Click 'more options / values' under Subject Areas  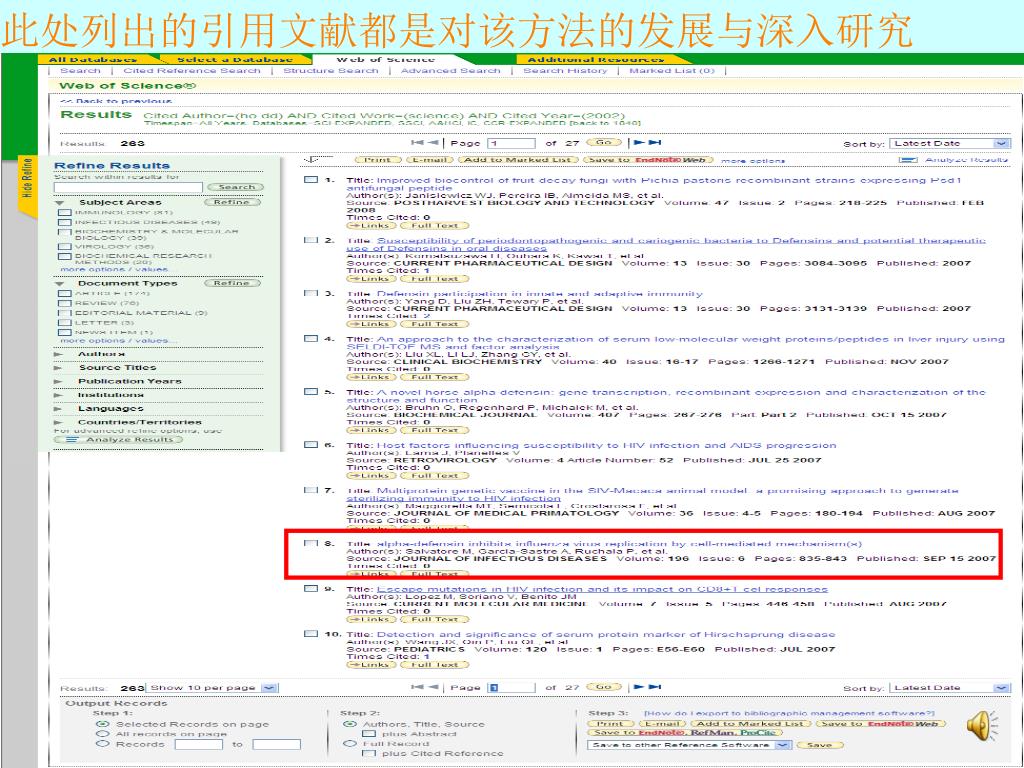(114, 269)
